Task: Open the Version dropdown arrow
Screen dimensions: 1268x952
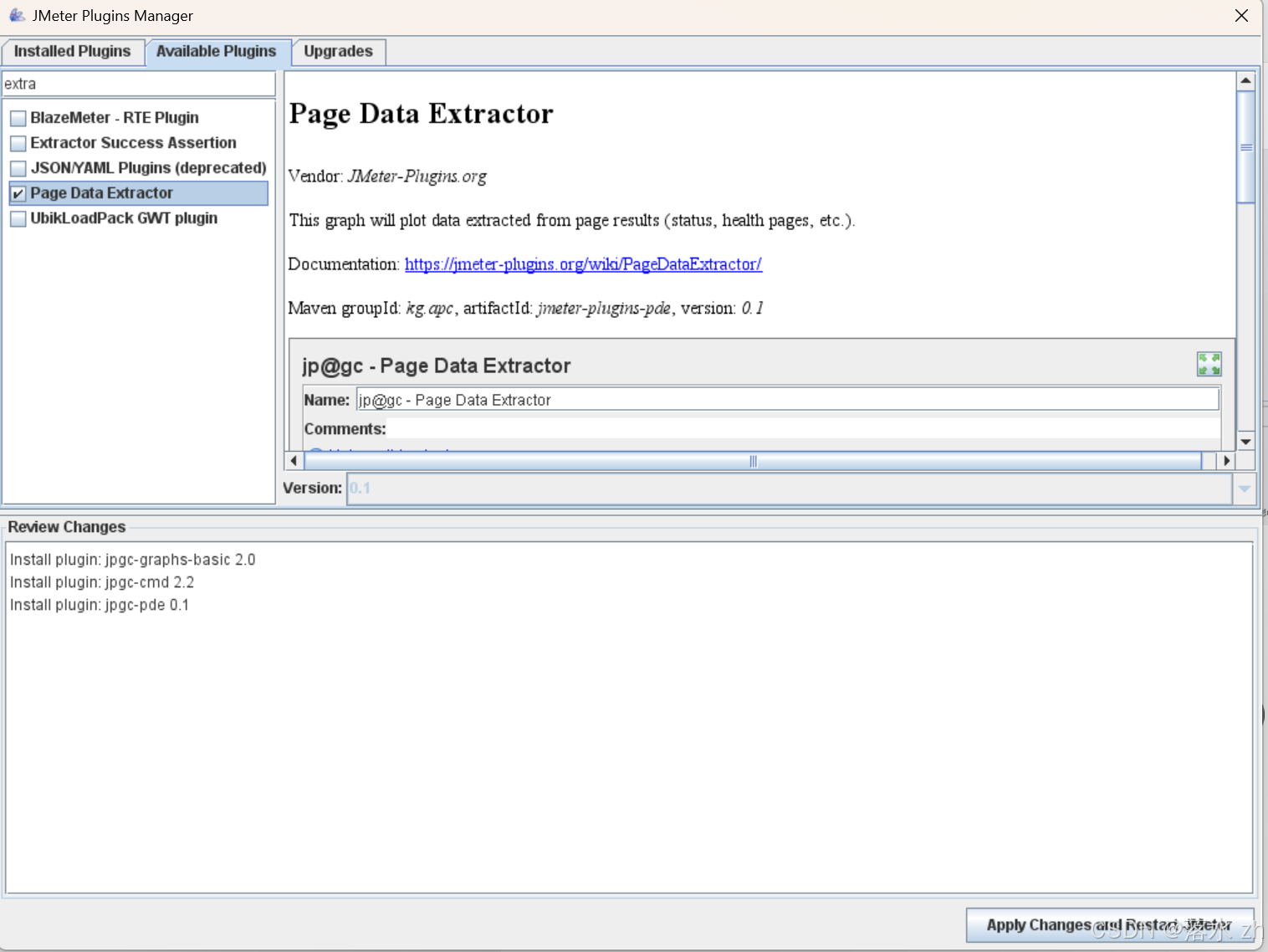Action: pos(1244,489)
